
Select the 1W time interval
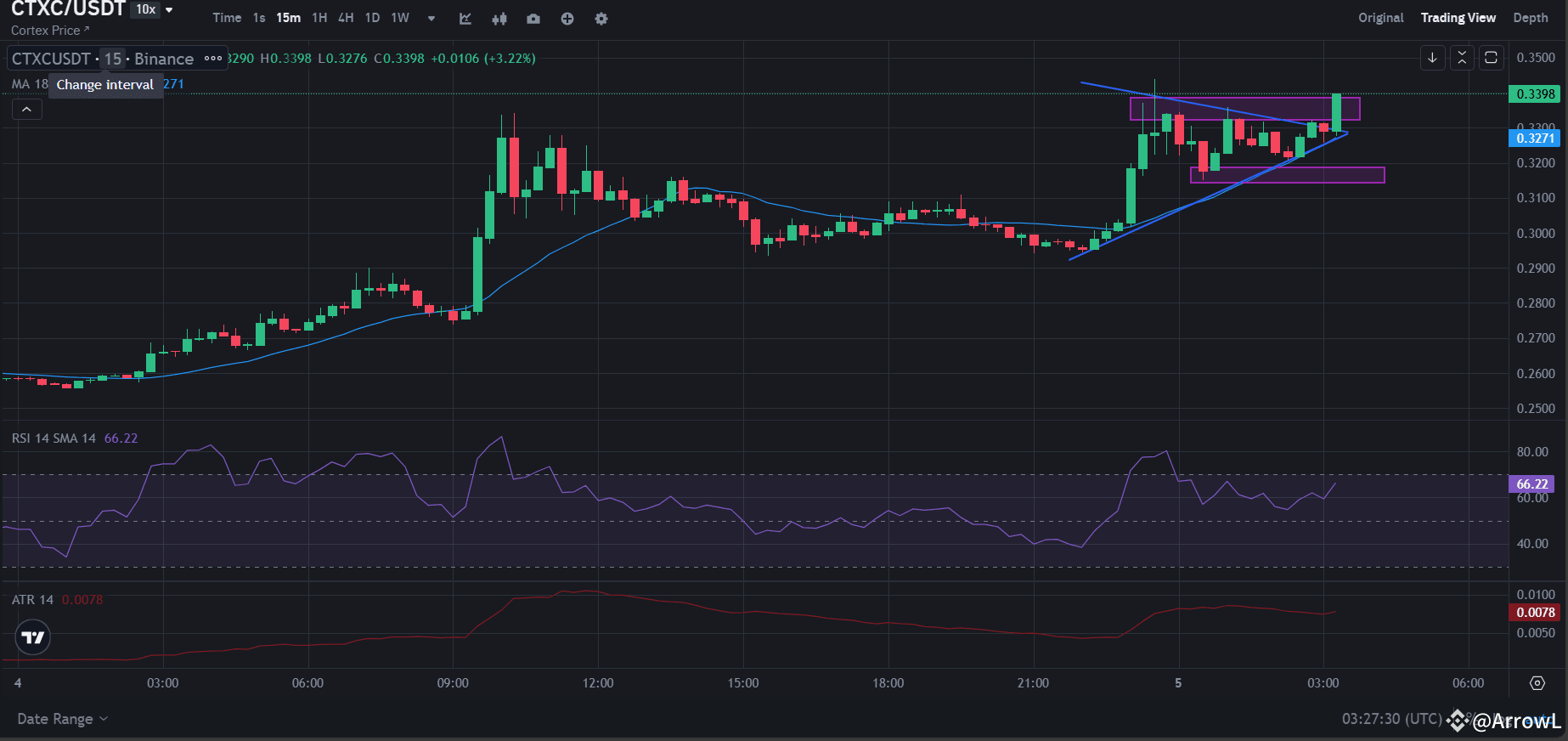click(x=400, y=18)
